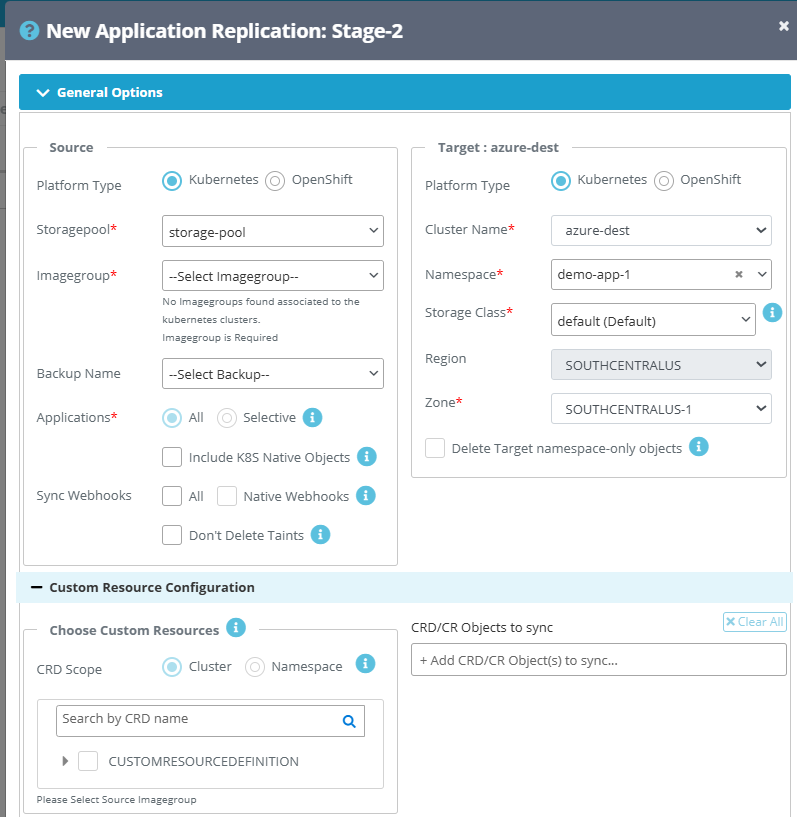Screen dimensions: 797x817
Task: Enable Include K8S Native Objects checkbox
Action: point(172,457)
